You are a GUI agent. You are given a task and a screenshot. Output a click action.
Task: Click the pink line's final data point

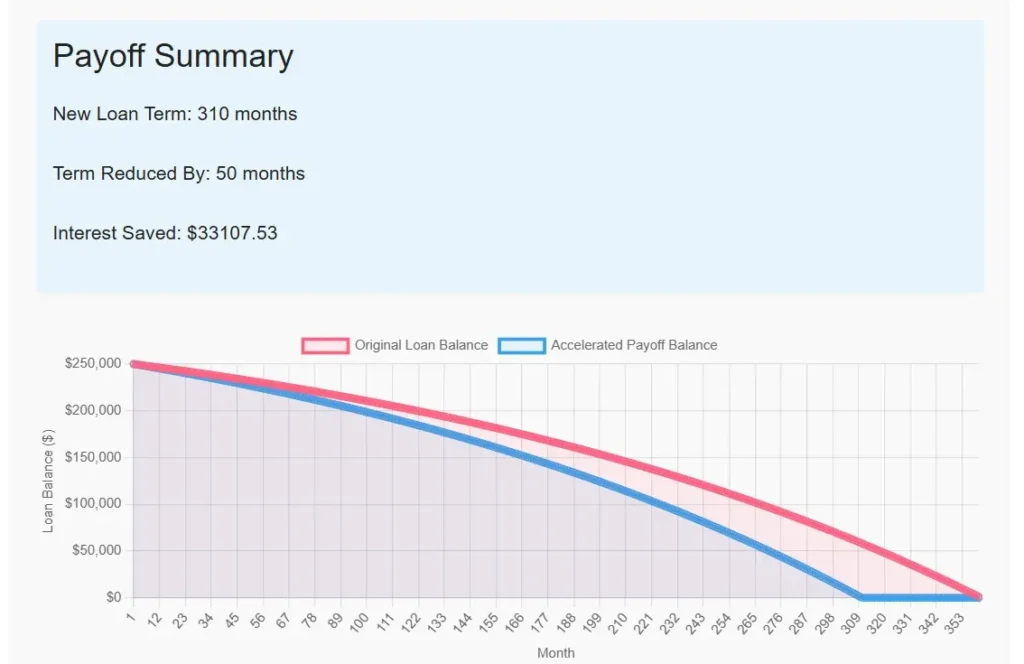[x=978, y=597]
